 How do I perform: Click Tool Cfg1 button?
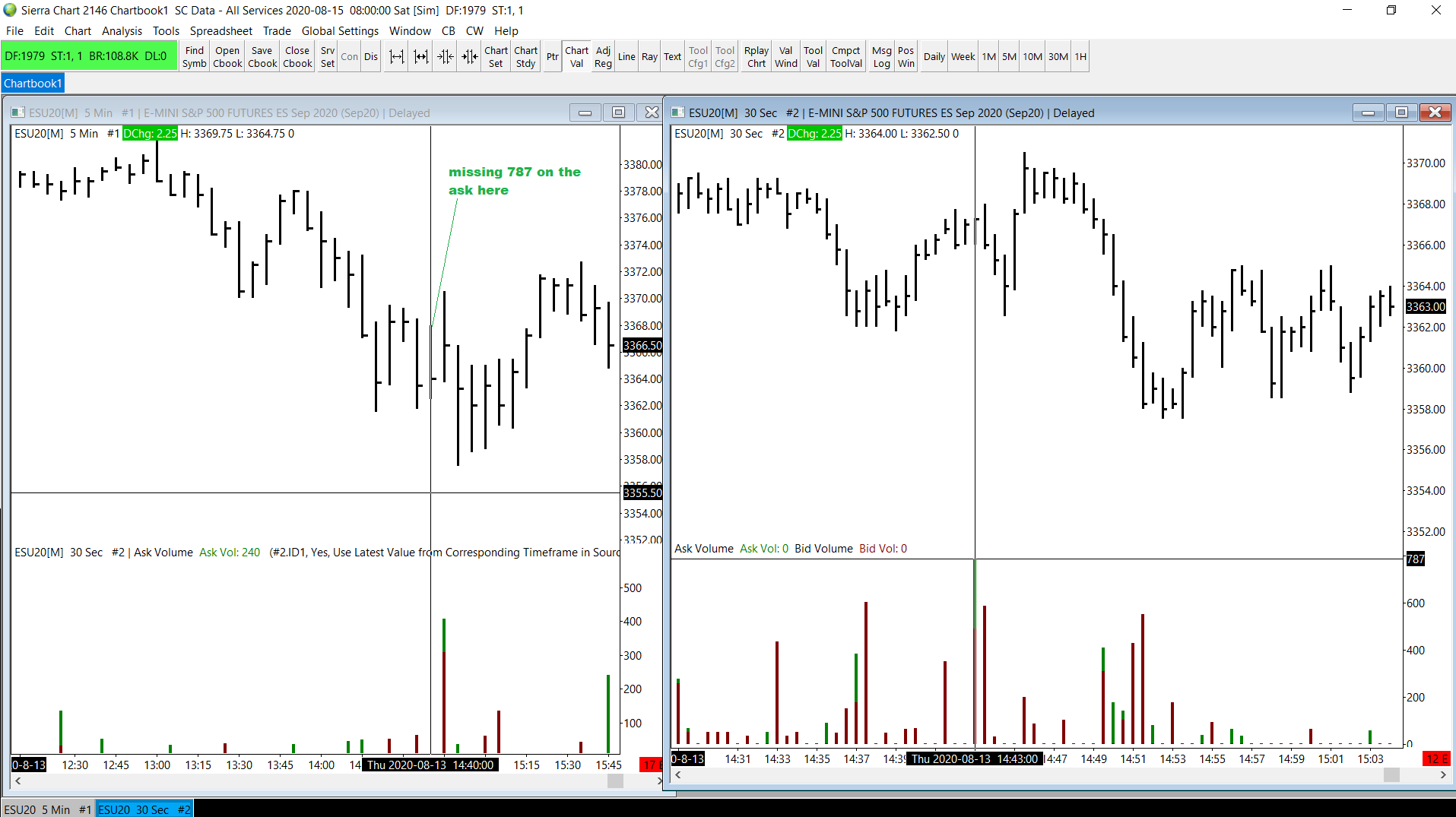point(698,57)
